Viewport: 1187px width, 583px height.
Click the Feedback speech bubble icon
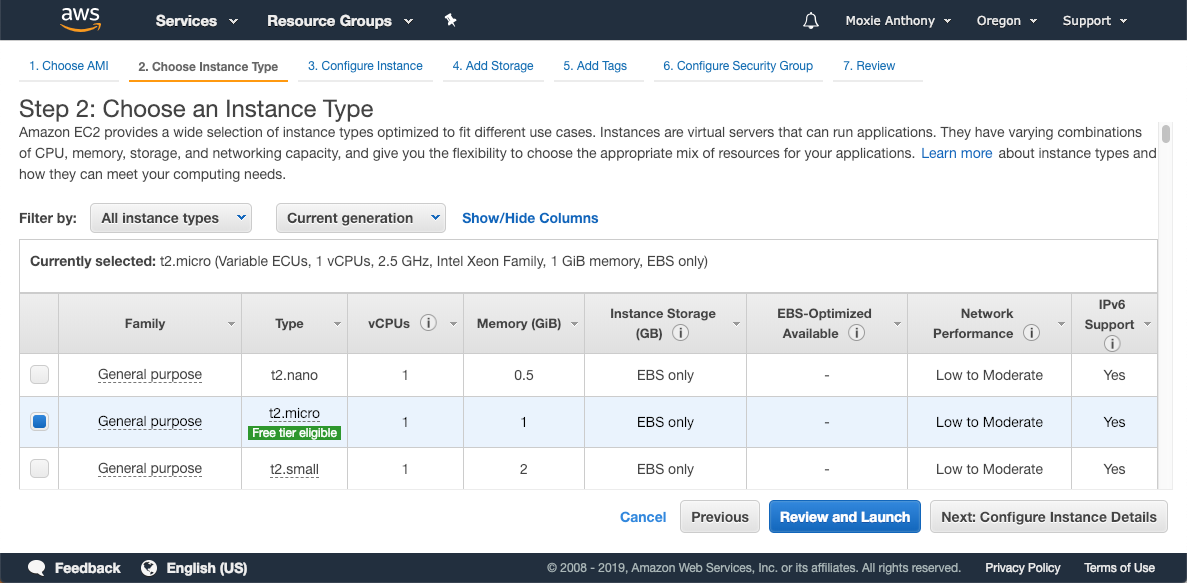(x=37, y=568)
